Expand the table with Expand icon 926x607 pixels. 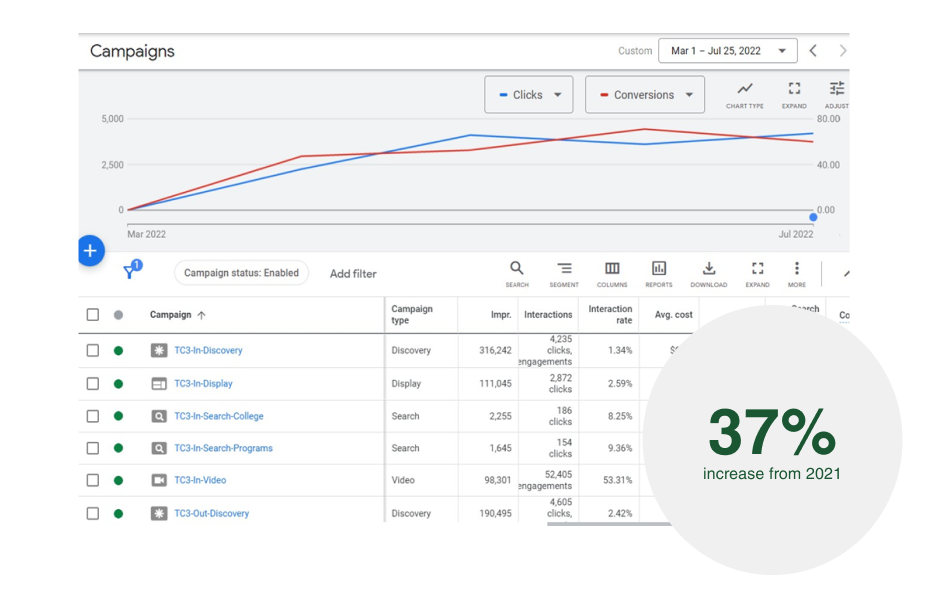point(758,274)
